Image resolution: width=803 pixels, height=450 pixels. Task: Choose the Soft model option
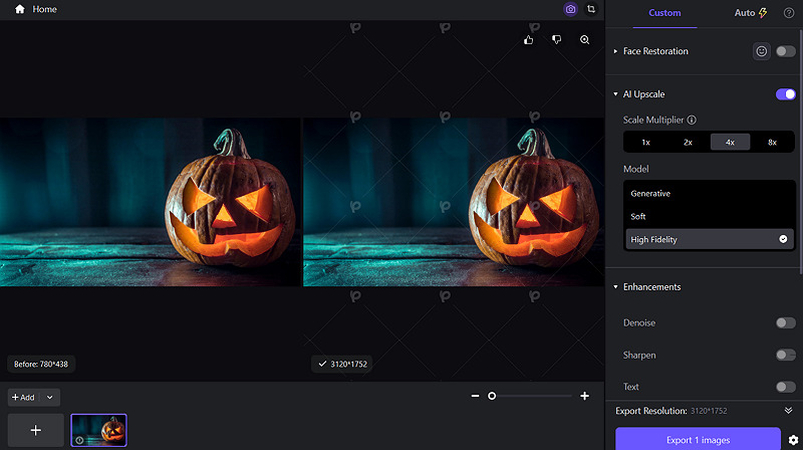pos(708,217)
